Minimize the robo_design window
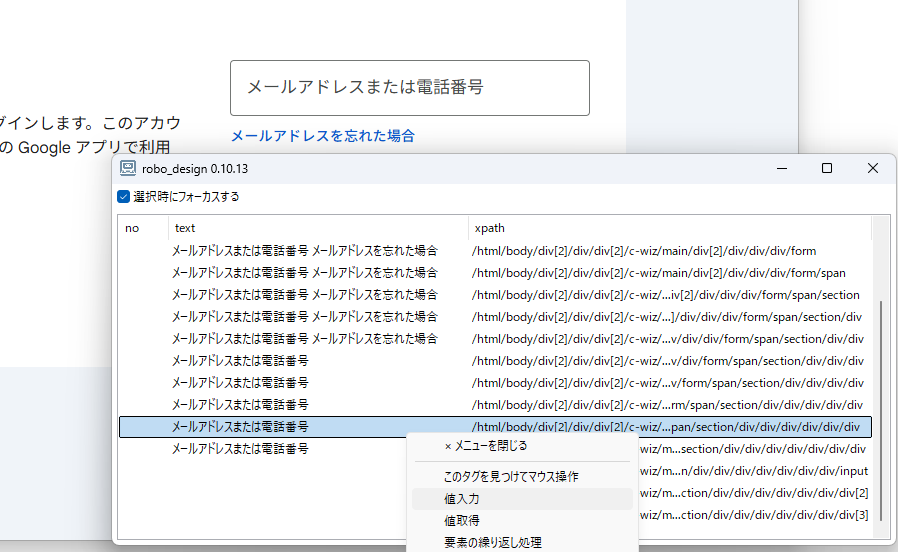The image size is (898, 552). [780, 169]
